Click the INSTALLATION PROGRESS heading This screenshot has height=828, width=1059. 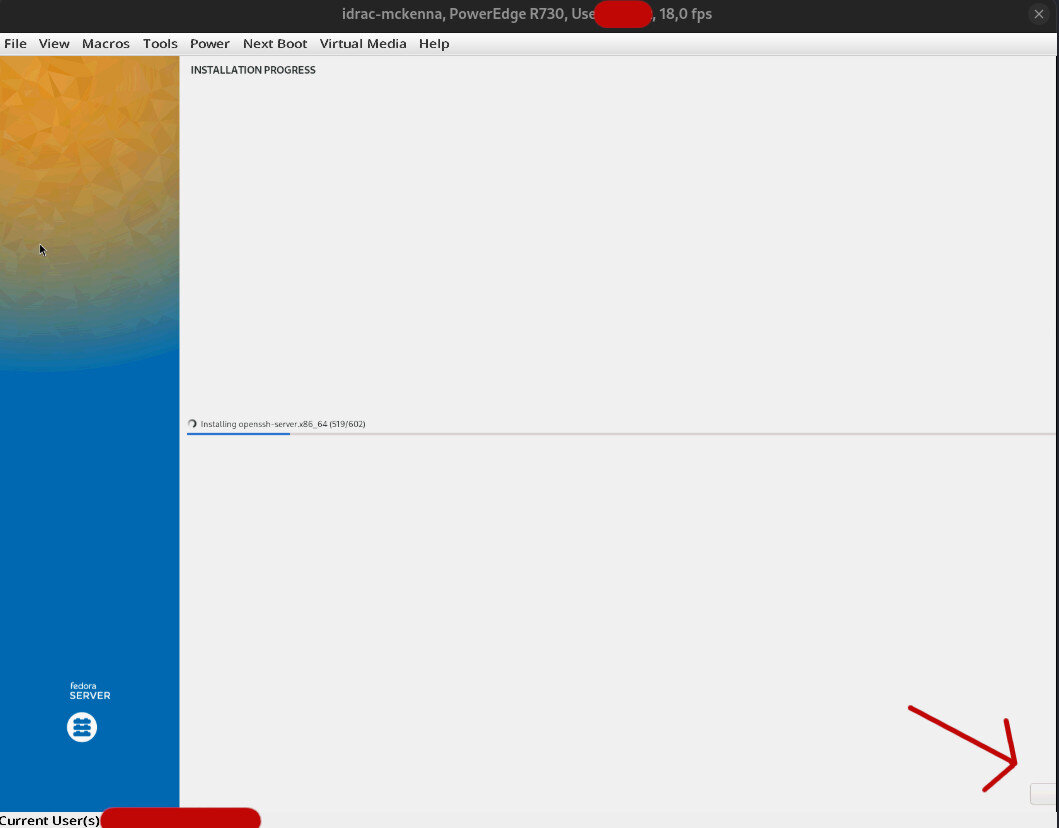click(x=253, y=70)
